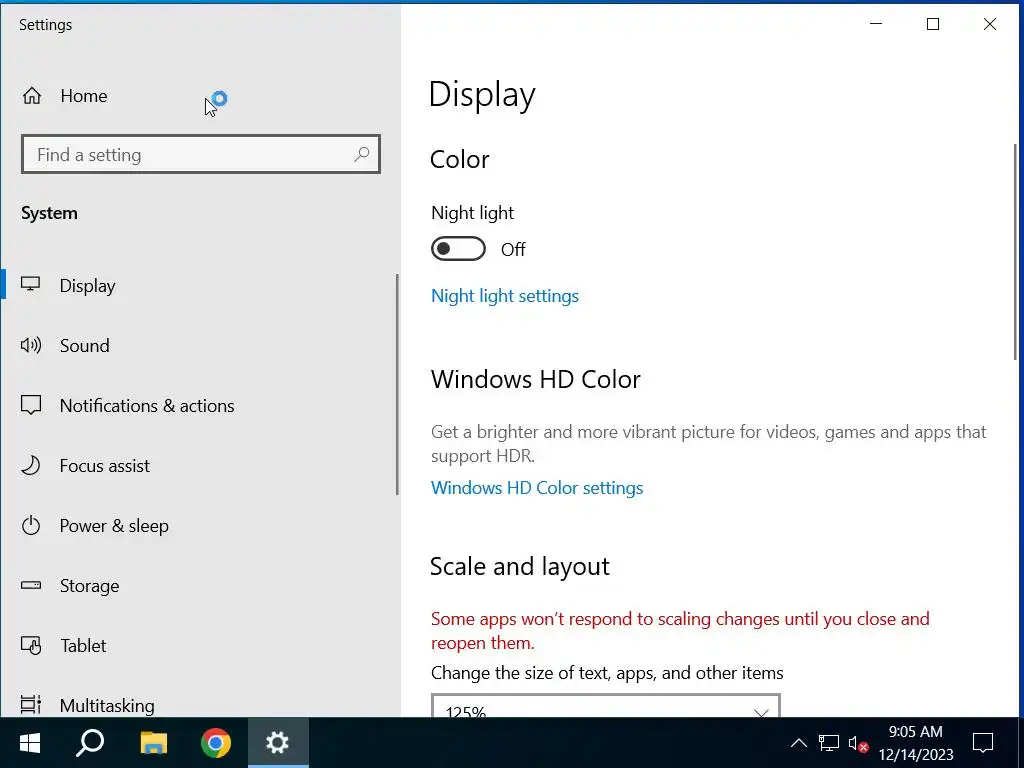The height and width of the screenshot is (768, 1024).
Task: Open Windows HD Color settings link
Action: click(537, 488)
